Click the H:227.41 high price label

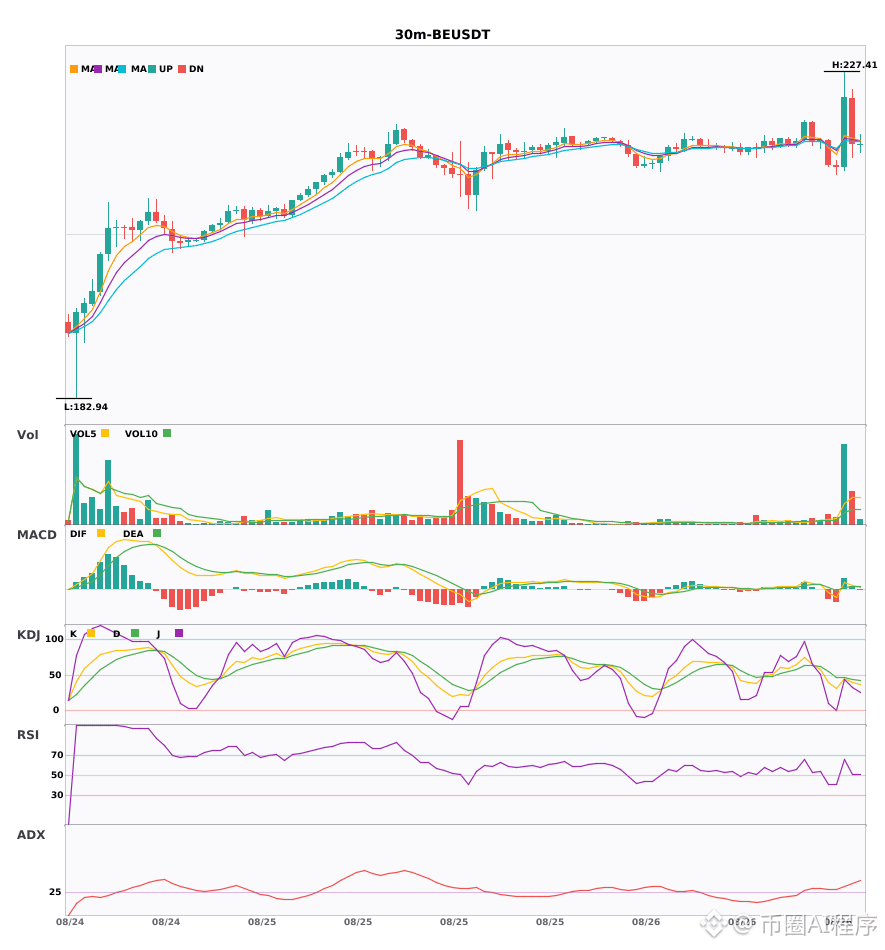(854, 65)
